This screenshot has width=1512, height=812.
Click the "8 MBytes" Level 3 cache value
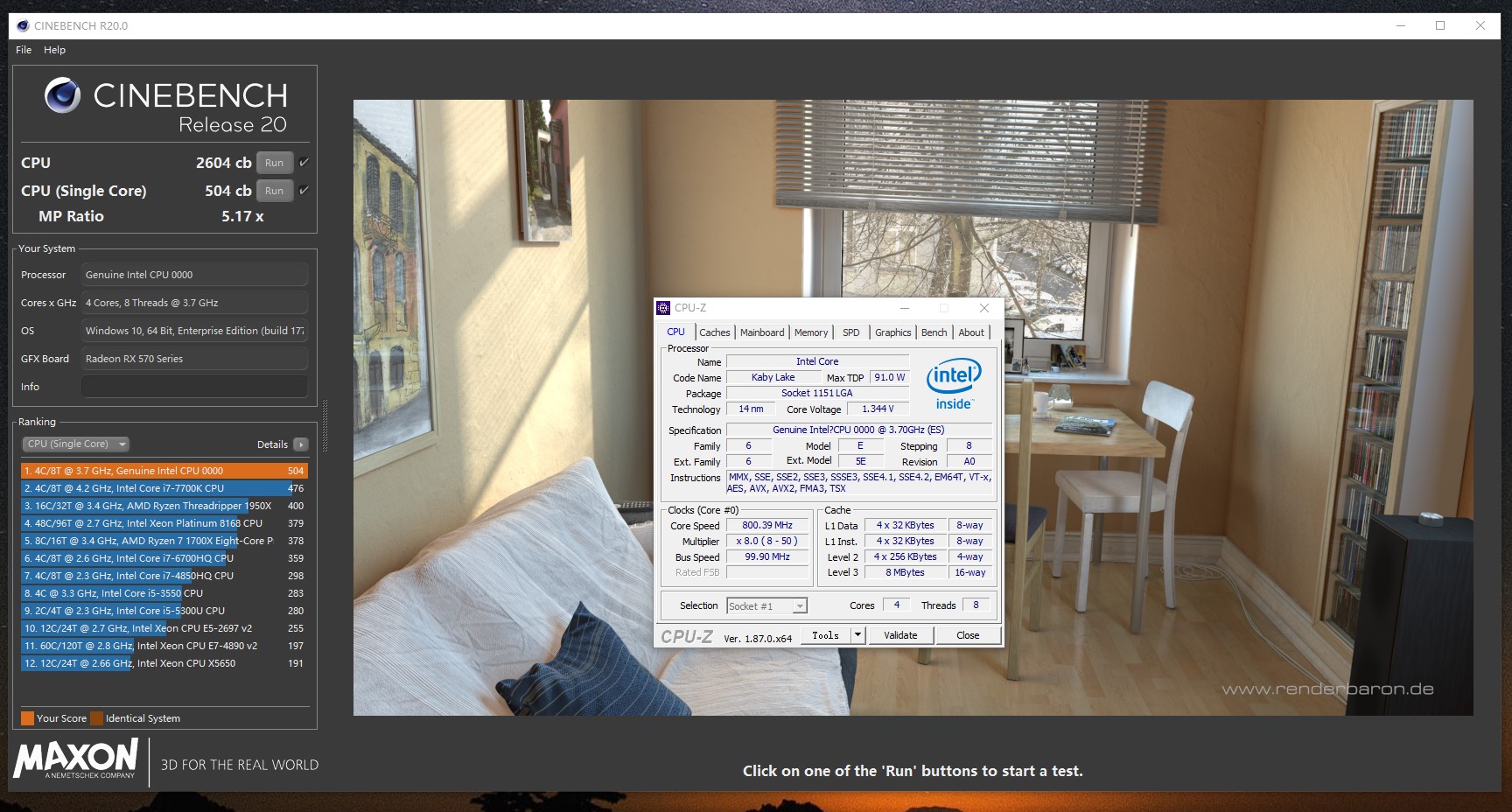(905, 572)
